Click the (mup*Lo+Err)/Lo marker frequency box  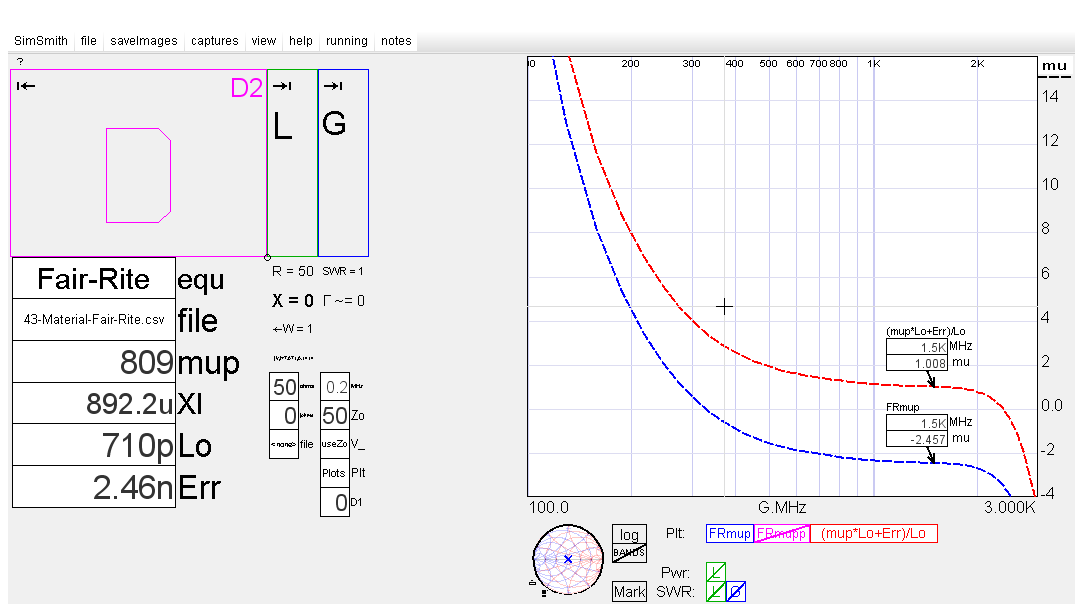917,347
